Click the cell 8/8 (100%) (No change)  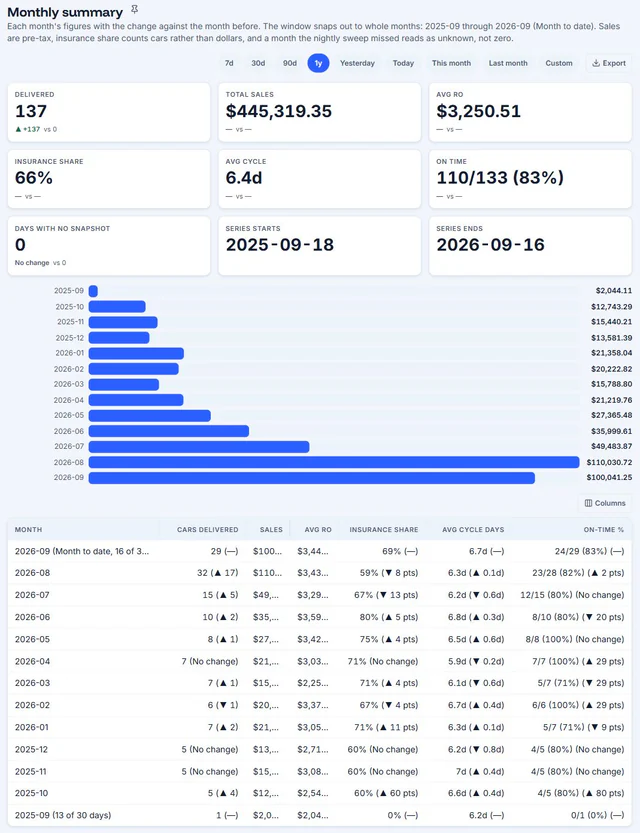tap(575, 639)
